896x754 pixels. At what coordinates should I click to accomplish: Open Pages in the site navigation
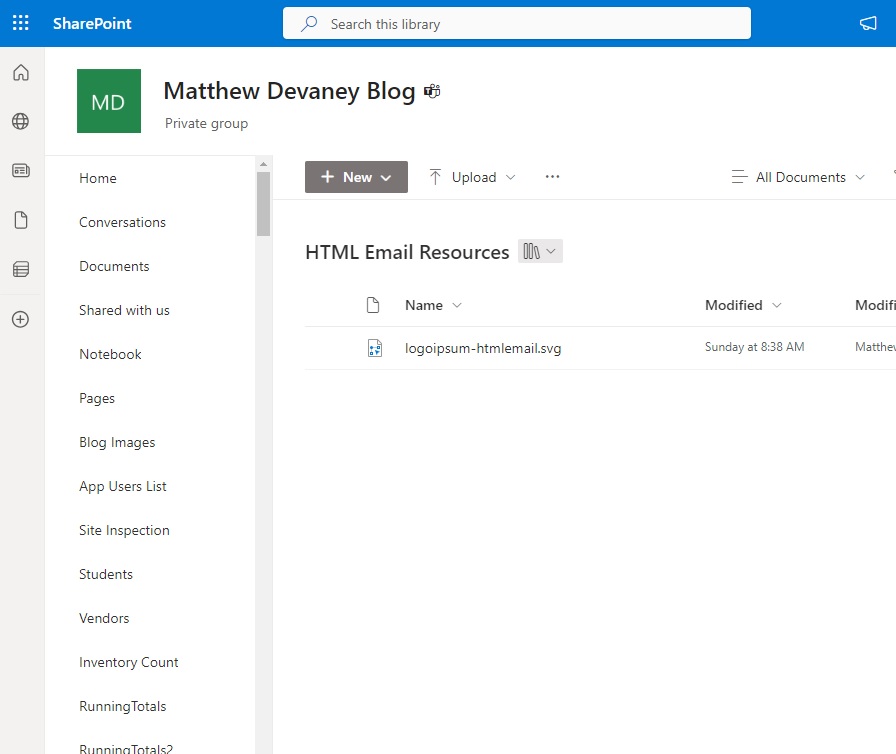click(x=97, y=398)
